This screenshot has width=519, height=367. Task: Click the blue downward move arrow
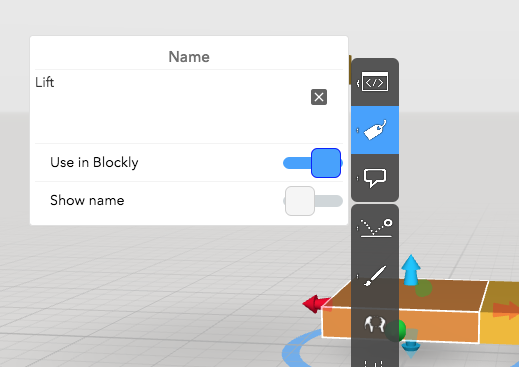(x=410, y=349)
